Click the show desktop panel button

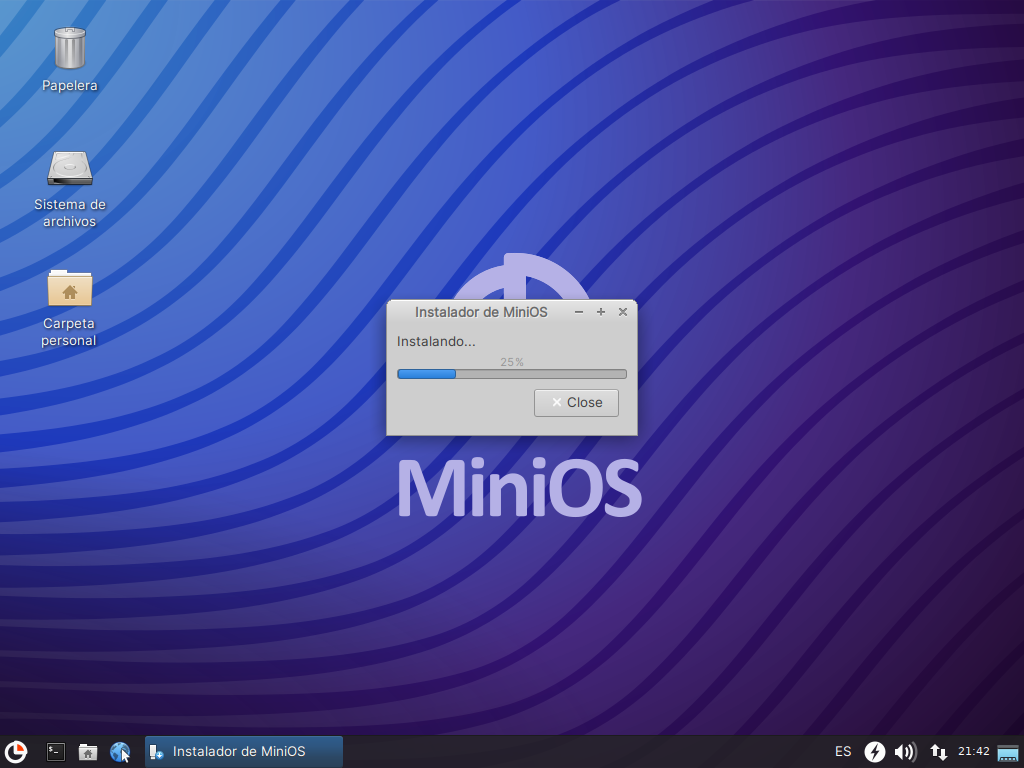[1008, 752]
